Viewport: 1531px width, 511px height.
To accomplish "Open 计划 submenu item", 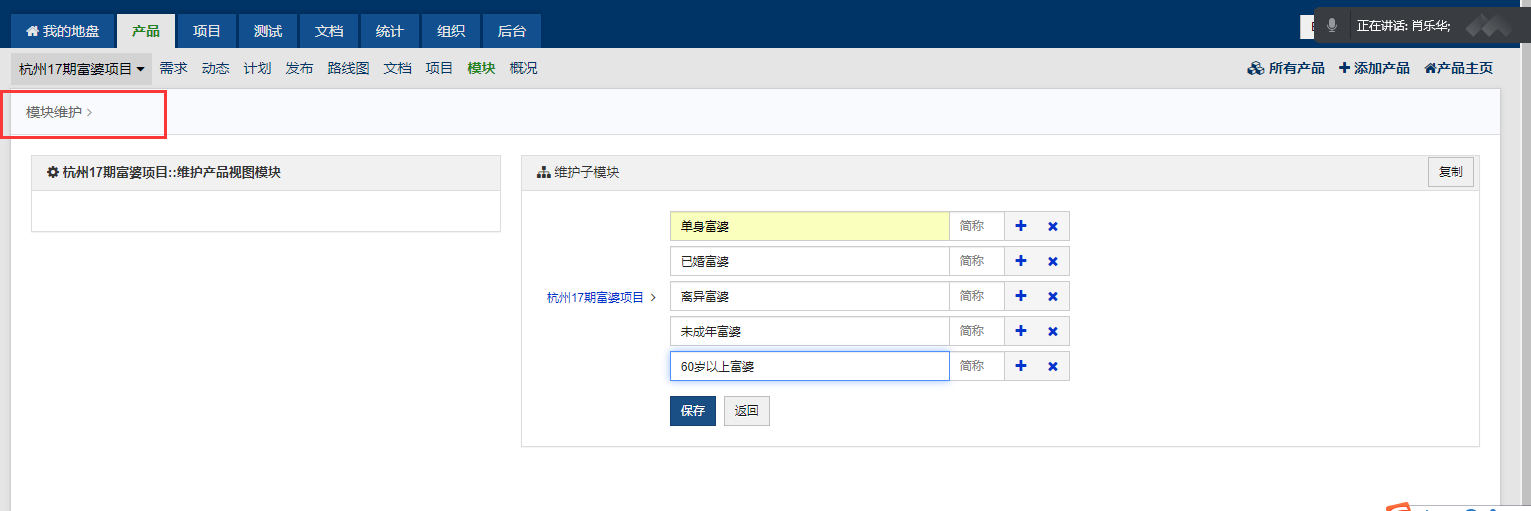I will coord(257,68).
